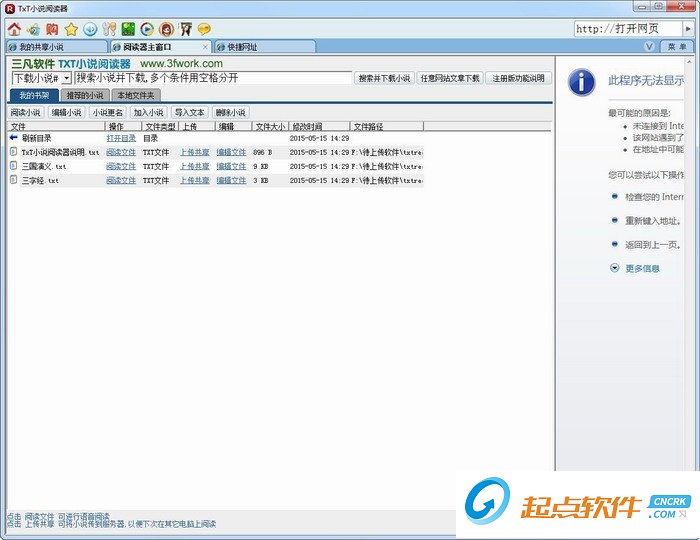Click 编辑文件 link for 三字经.txt
The image size is (700, 540).
pos(231,180)
